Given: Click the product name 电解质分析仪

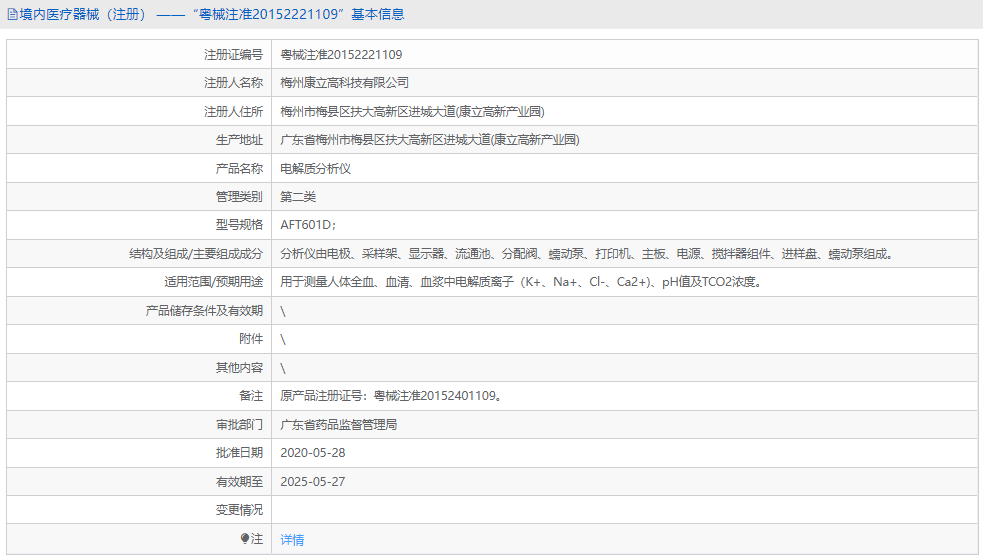Looking at the screenshot, I should (315, 169).
